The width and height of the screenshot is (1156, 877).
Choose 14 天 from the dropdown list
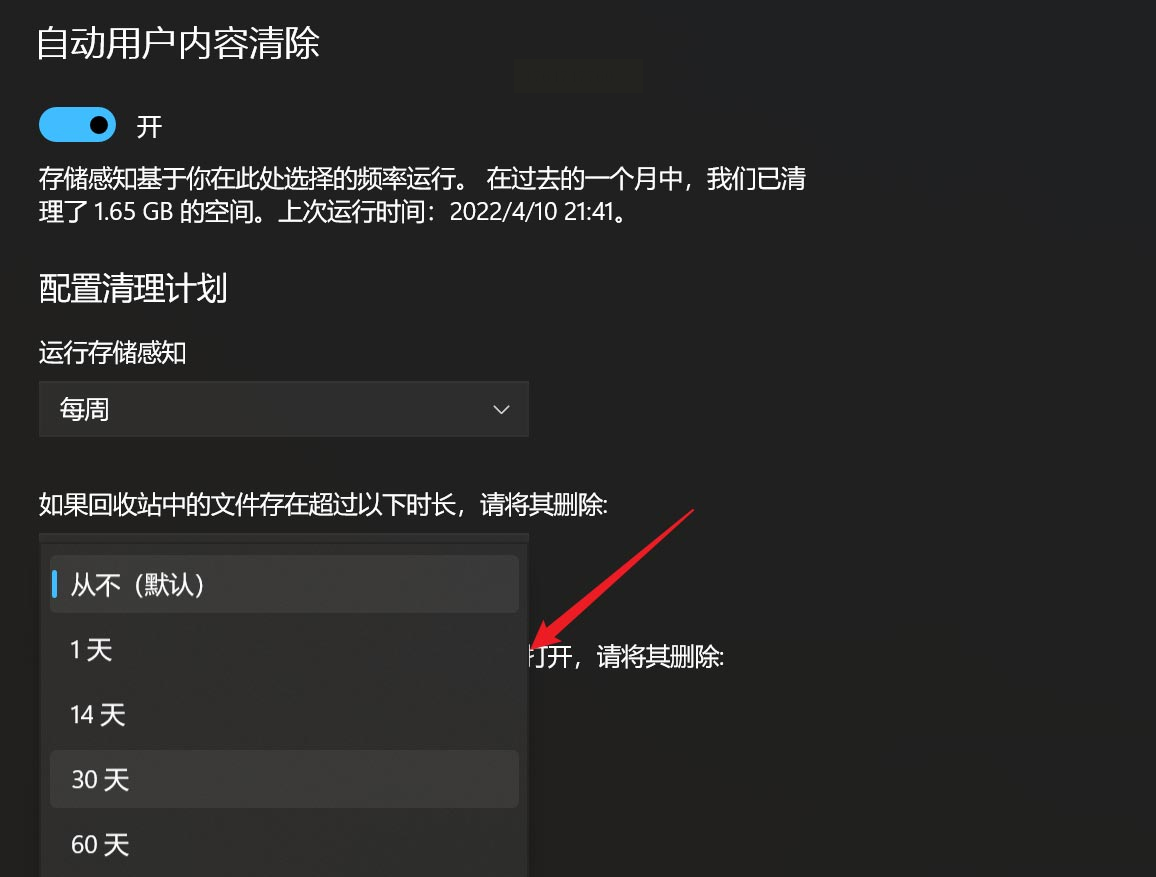click(x=284, y=714)
